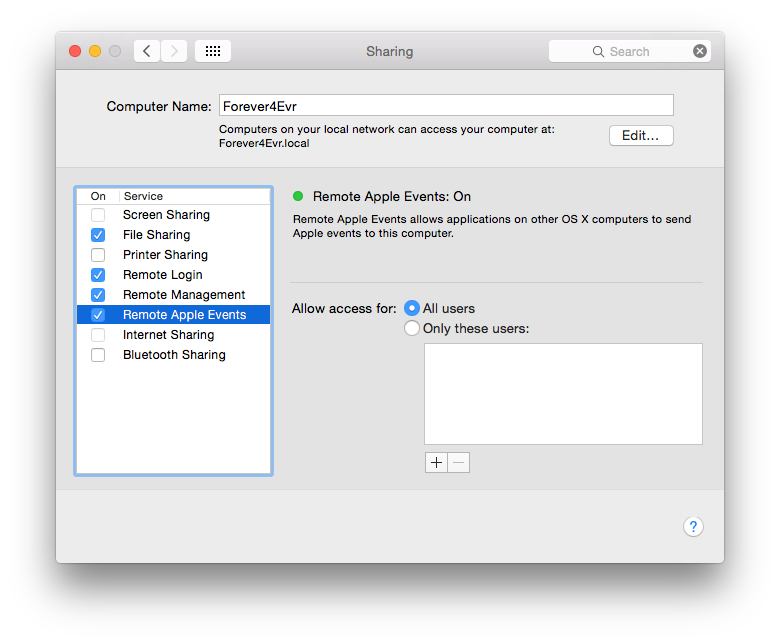
Task: Uncheck the Remote Management checkbox
Action: click(x=98, y=295)
